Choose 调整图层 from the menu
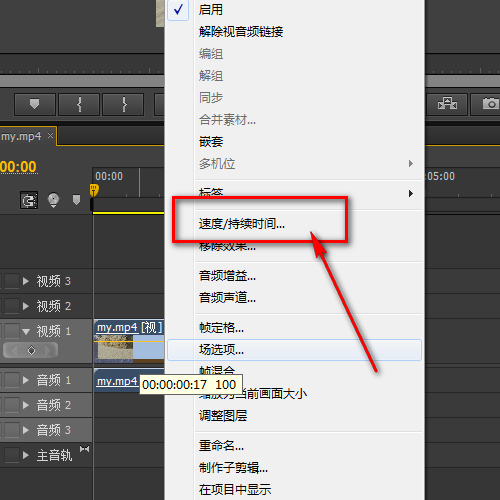 pos(295,416)
